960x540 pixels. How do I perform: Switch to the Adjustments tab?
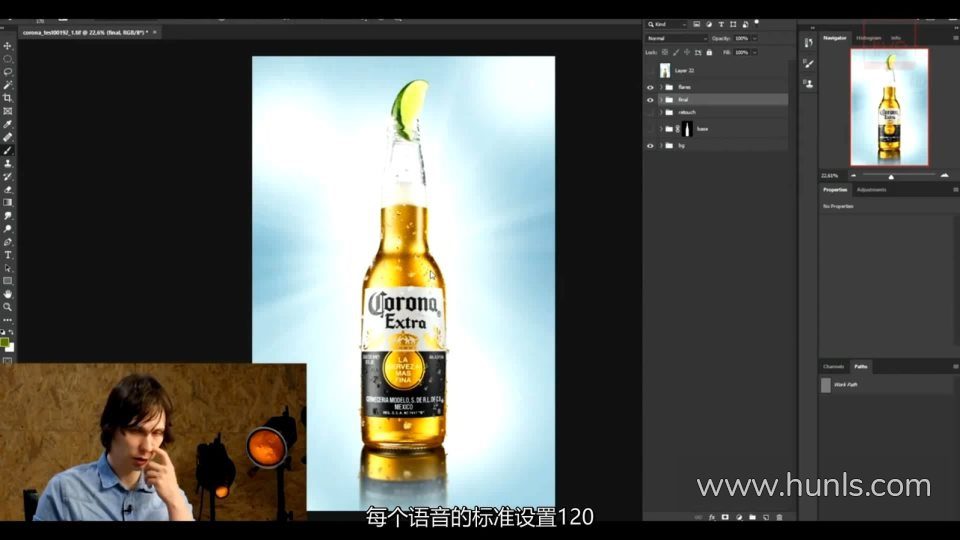pos(871,190)
